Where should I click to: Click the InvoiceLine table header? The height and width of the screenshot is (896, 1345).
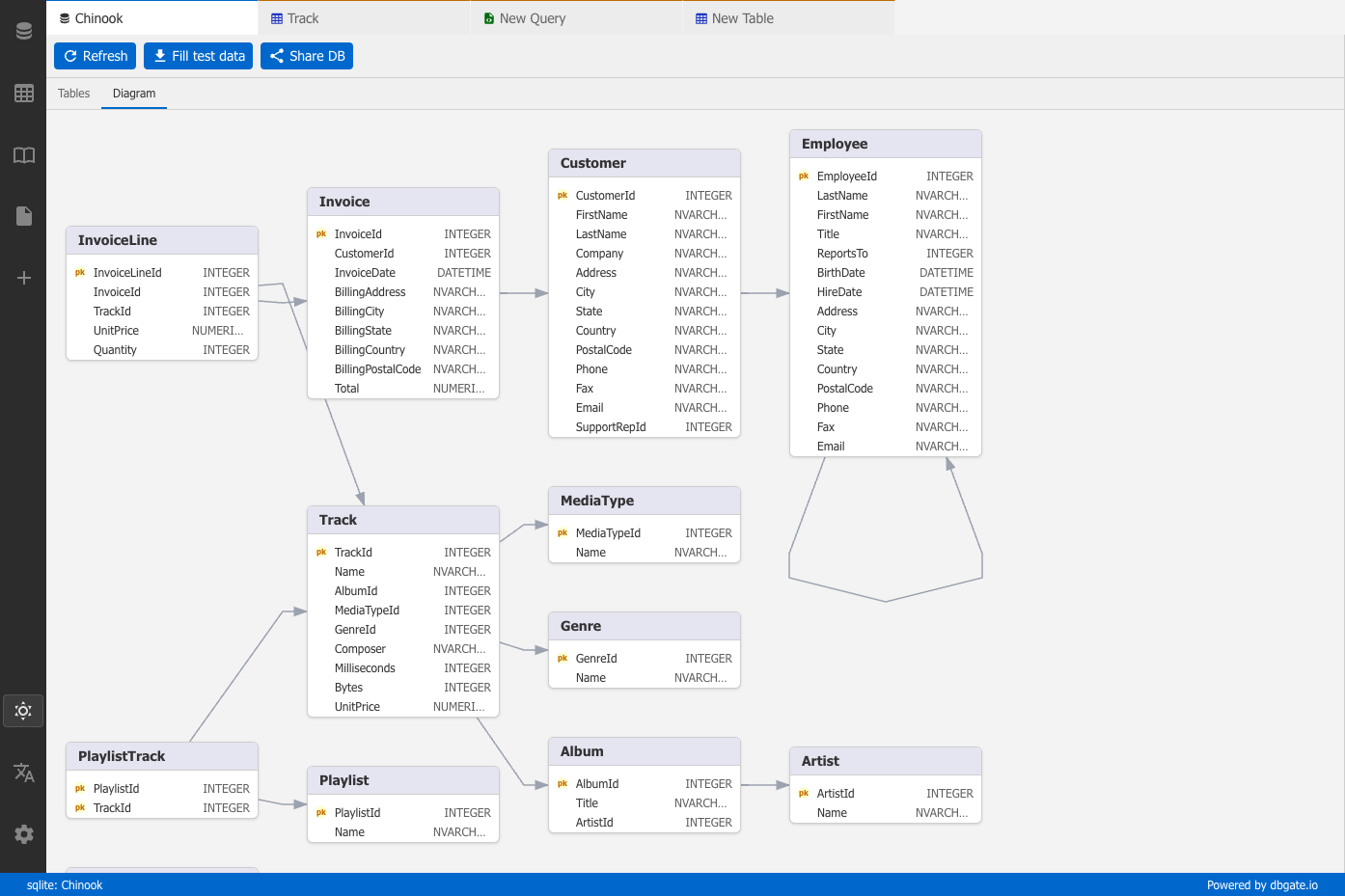click(162, 240)
